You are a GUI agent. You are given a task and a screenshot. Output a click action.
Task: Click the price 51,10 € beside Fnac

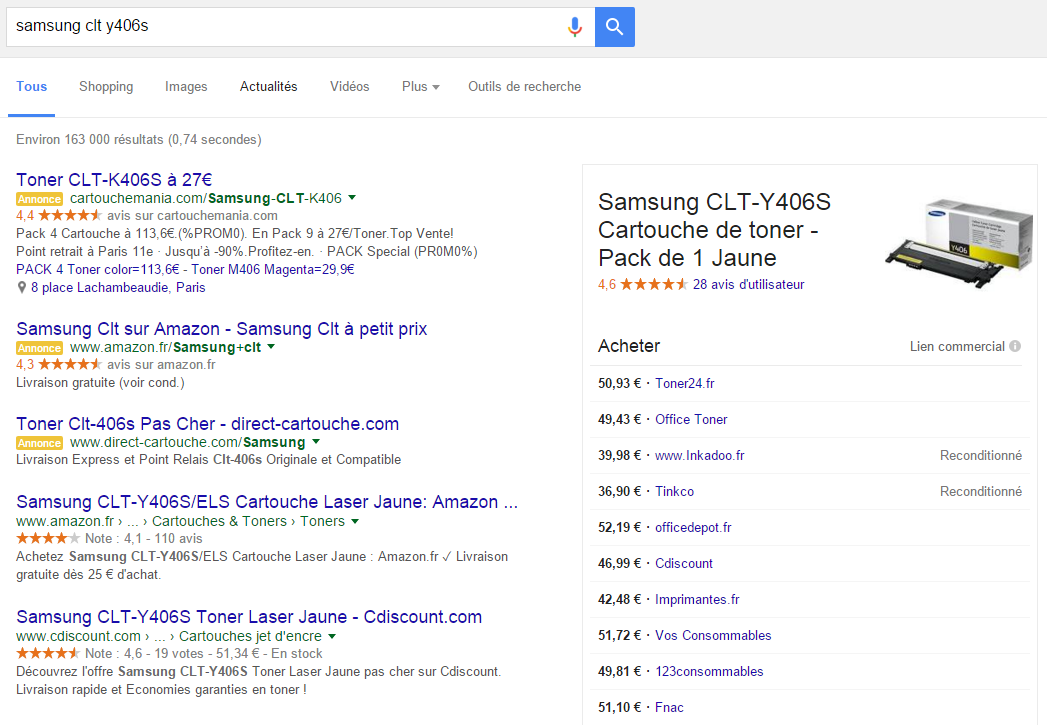pos(619,708)
